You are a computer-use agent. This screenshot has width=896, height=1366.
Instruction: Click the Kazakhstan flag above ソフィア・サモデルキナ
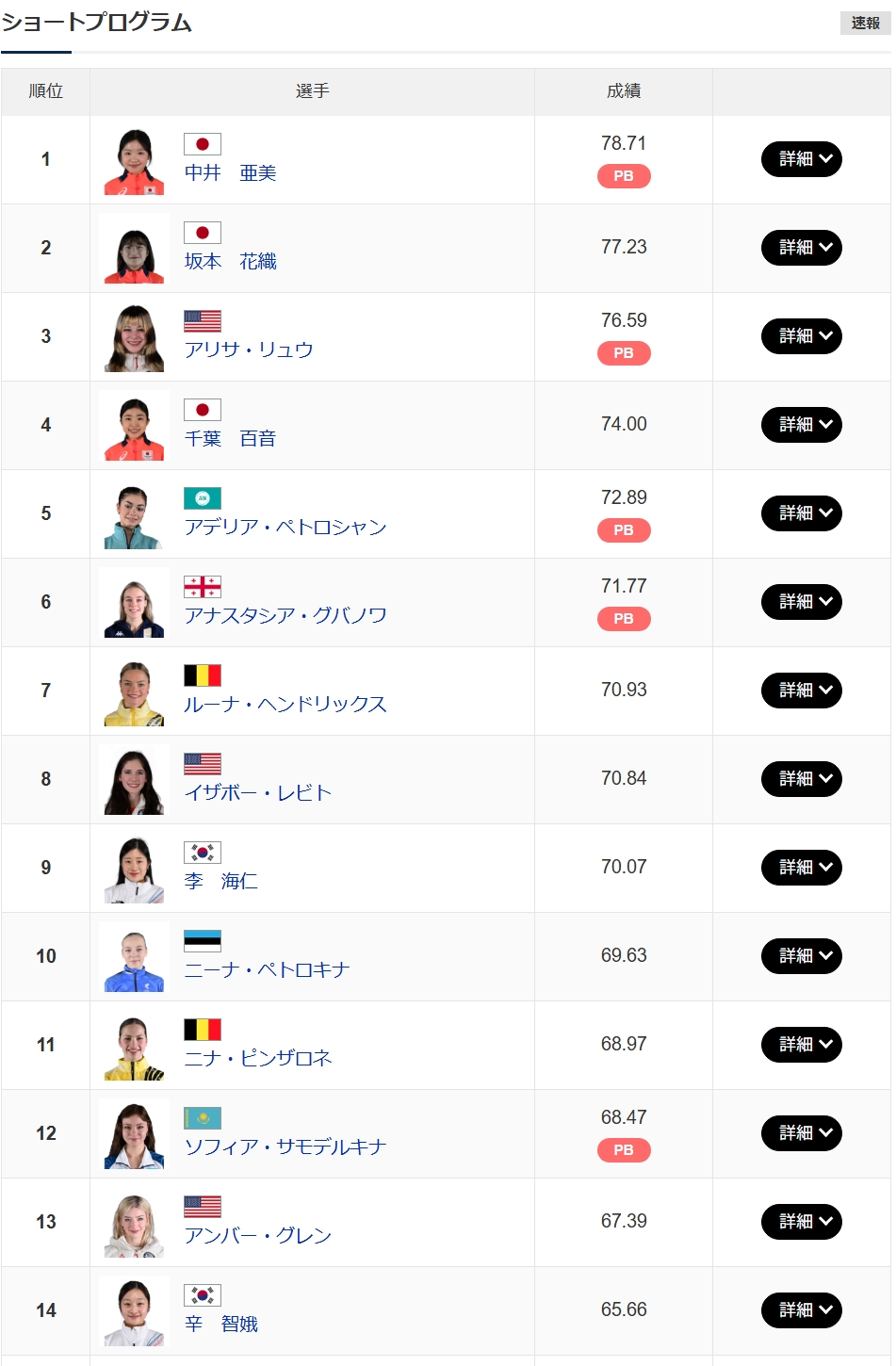click(202, 1118)
